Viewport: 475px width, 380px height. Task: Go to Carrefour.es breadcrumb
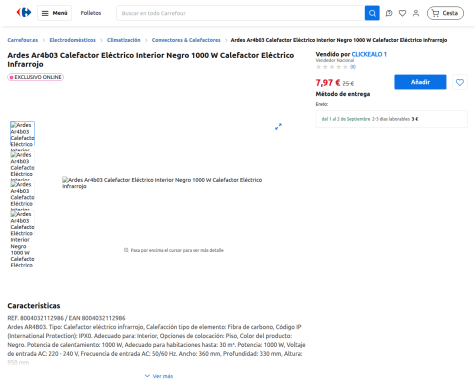[x=23, y=40]
